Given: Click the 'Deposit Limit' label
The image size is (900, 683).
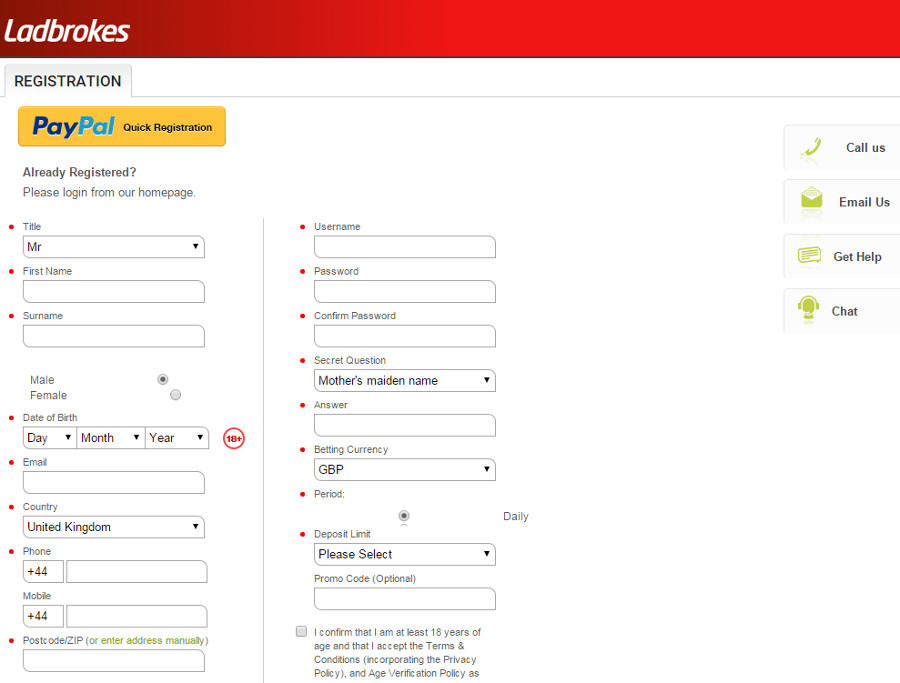Looking at the screenshot, I should [x=342, y=534].
